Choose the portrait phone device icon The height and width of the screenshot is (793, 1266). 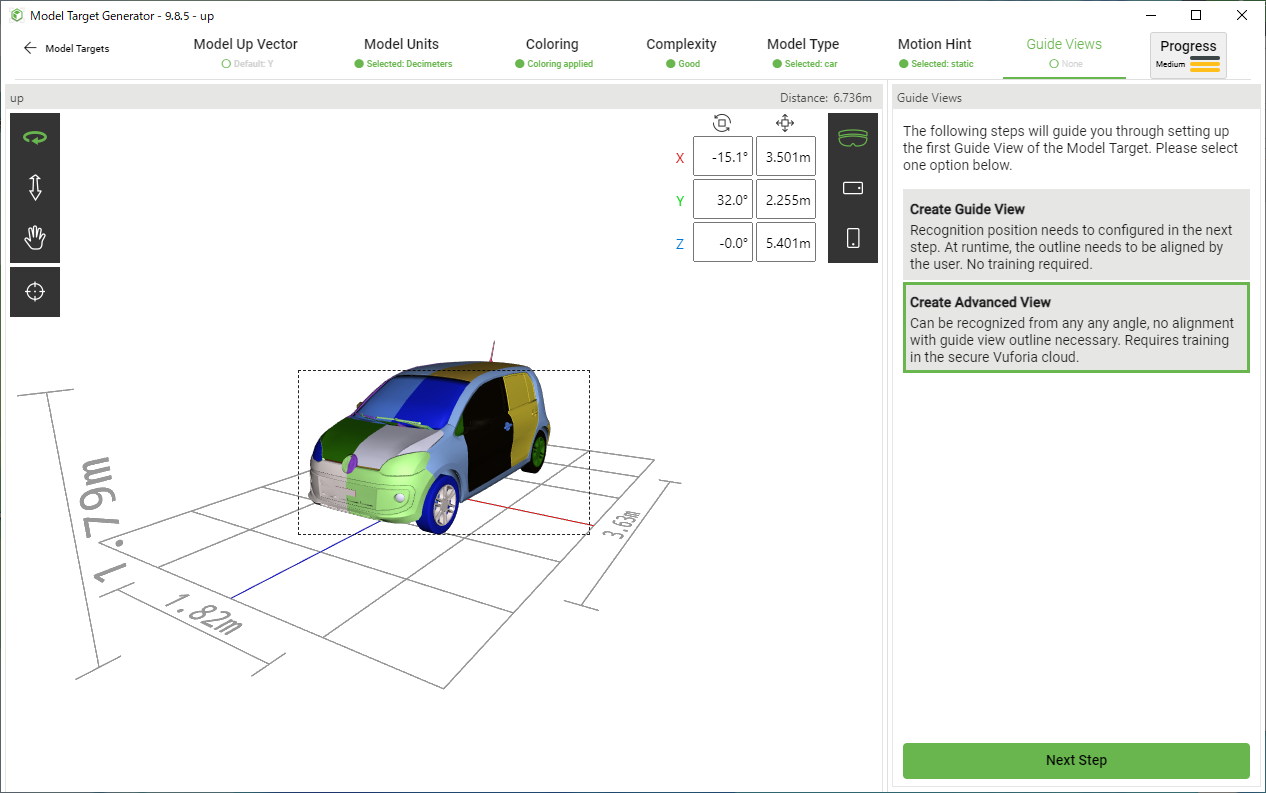tap(853, 238)
